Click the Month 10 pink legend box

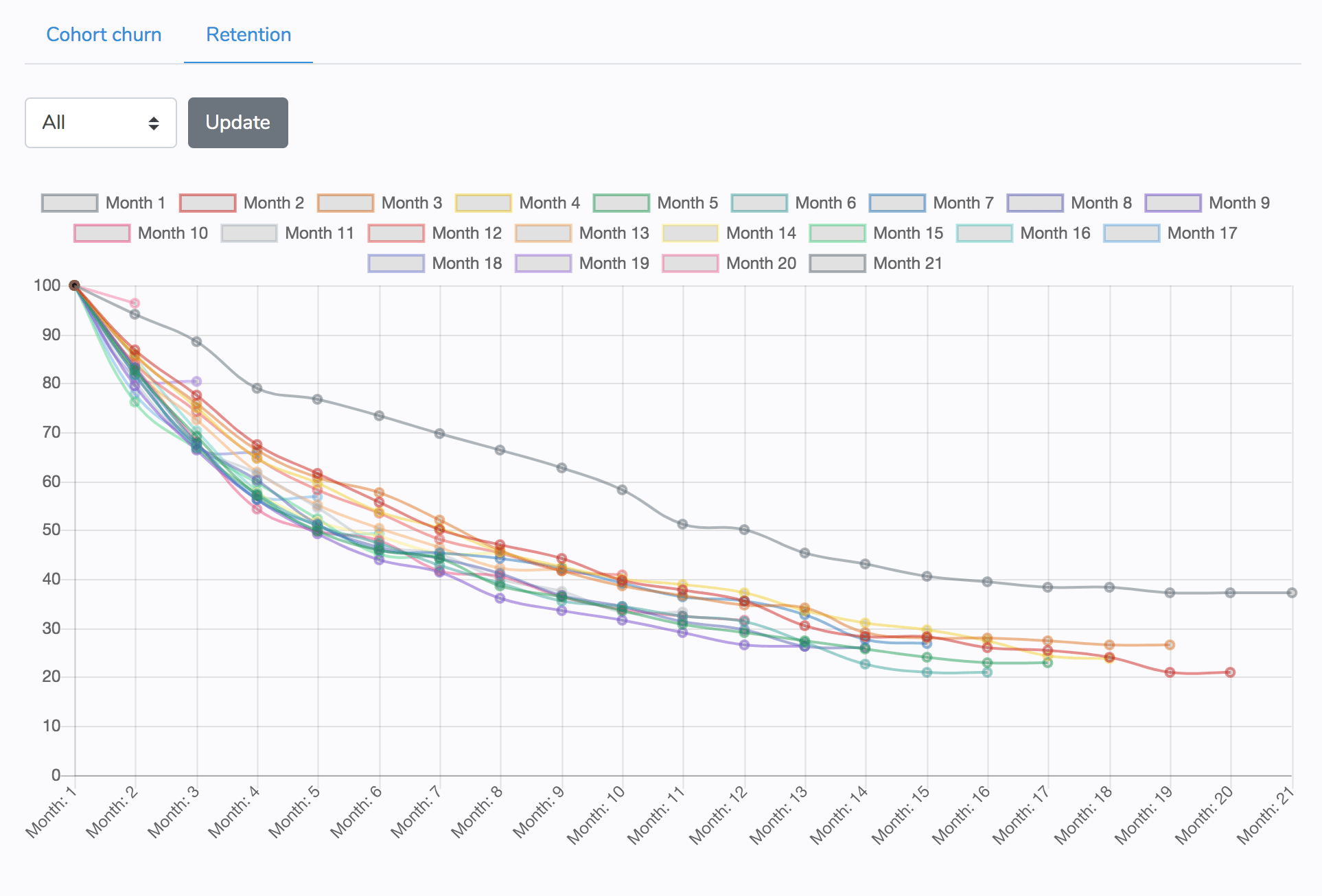102,233
